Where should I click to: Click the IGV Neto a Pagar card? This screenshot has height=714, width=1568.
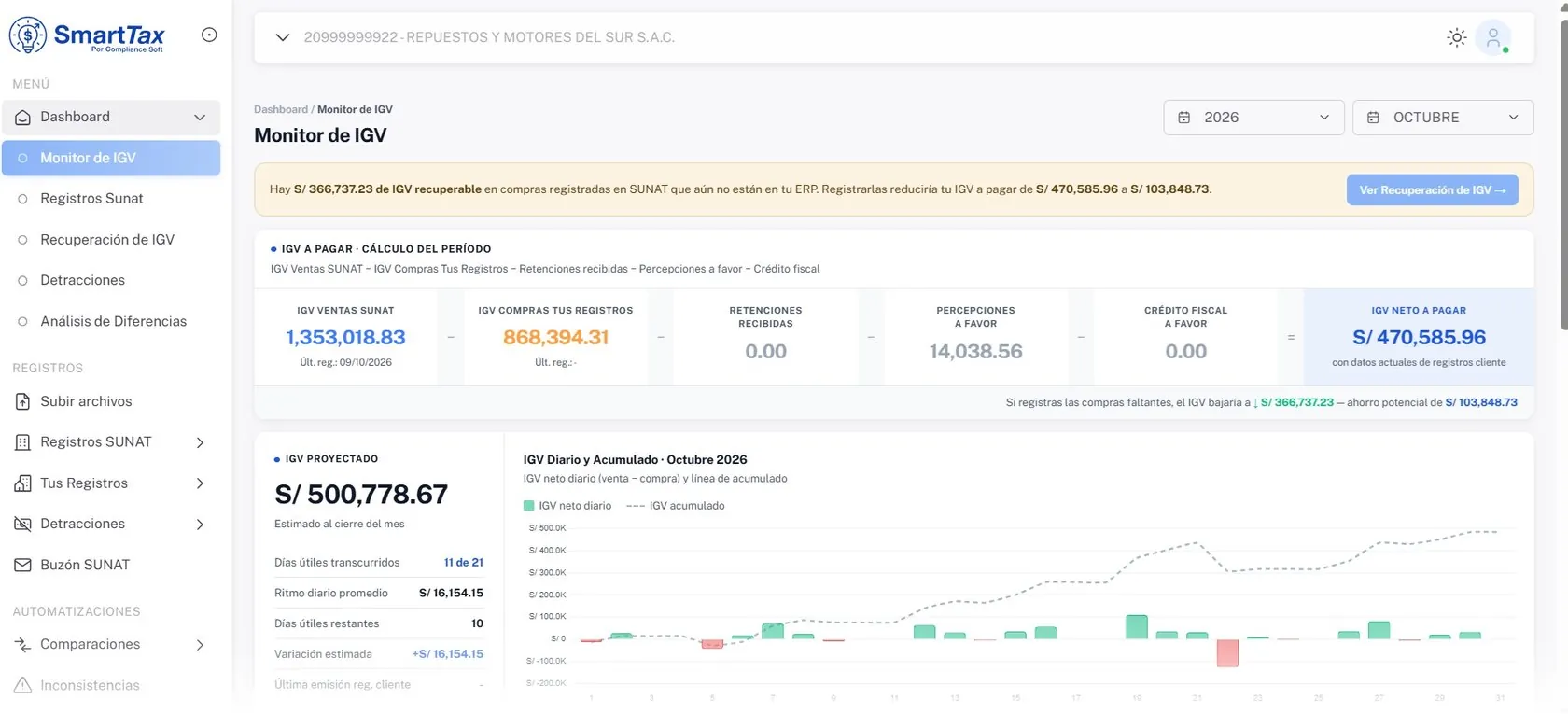click(1419, 337)
